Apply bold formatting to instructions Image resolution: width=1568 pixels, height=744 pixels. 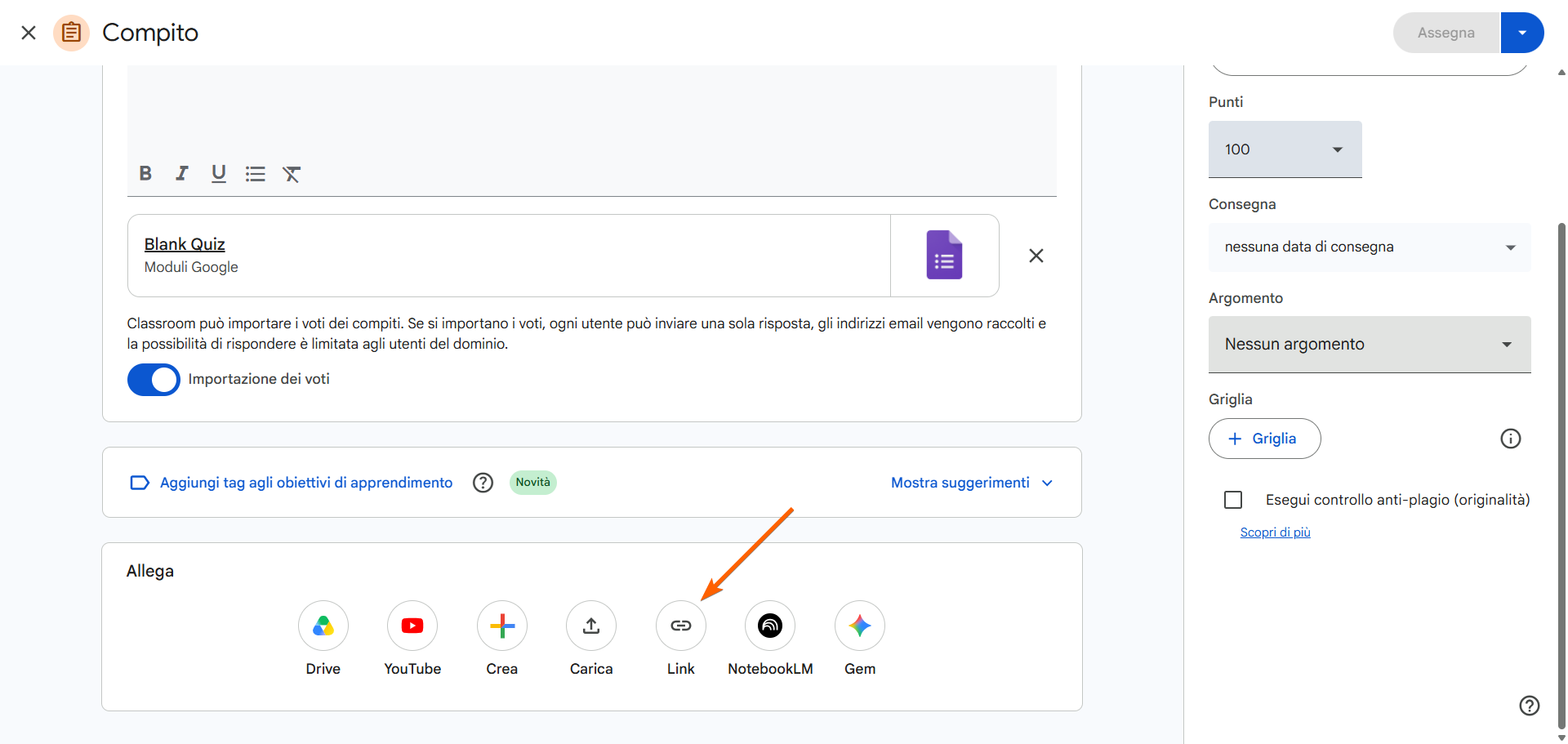pyautogui.click(x=145, y=173)
